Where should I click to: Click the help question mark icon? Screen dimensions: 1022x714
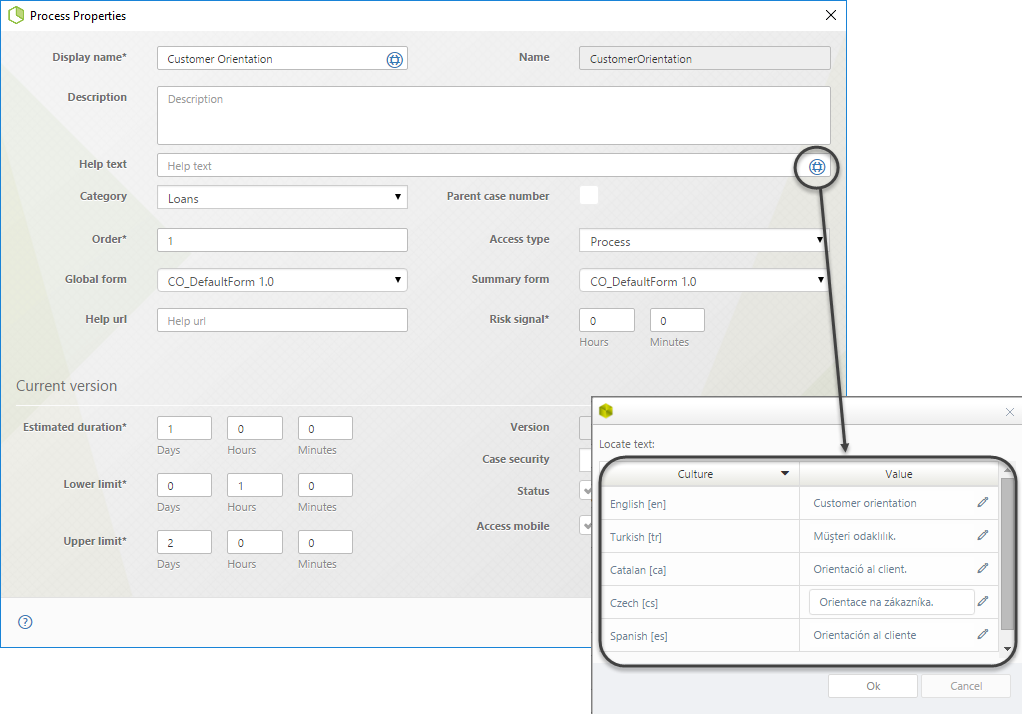tap(25, 621)
